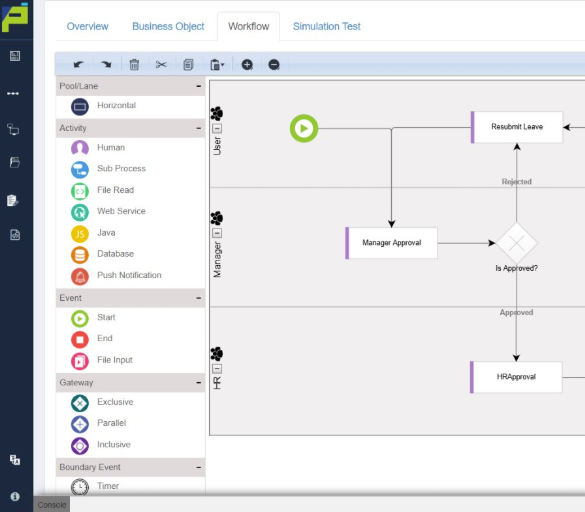
Task: Select the Inclusive gateway icon
Action: tap(80, 446)
